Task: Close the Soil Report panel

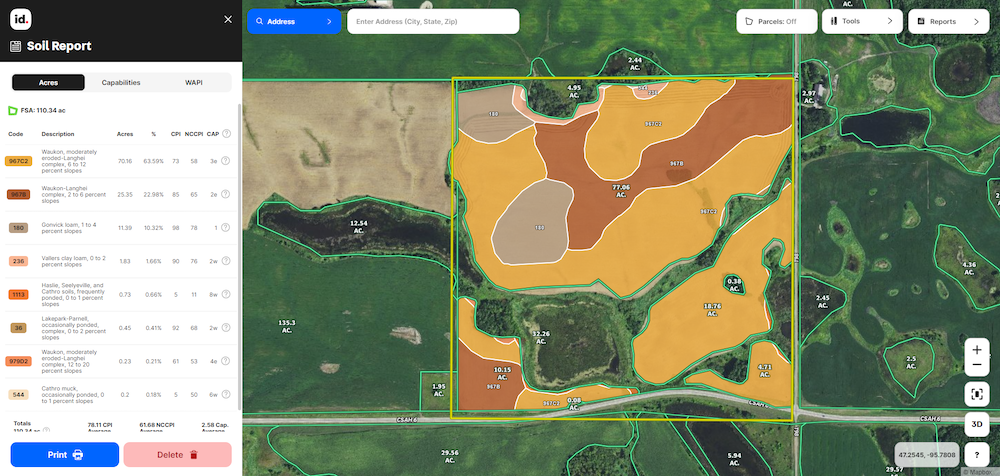Action: tap(228, 19)
